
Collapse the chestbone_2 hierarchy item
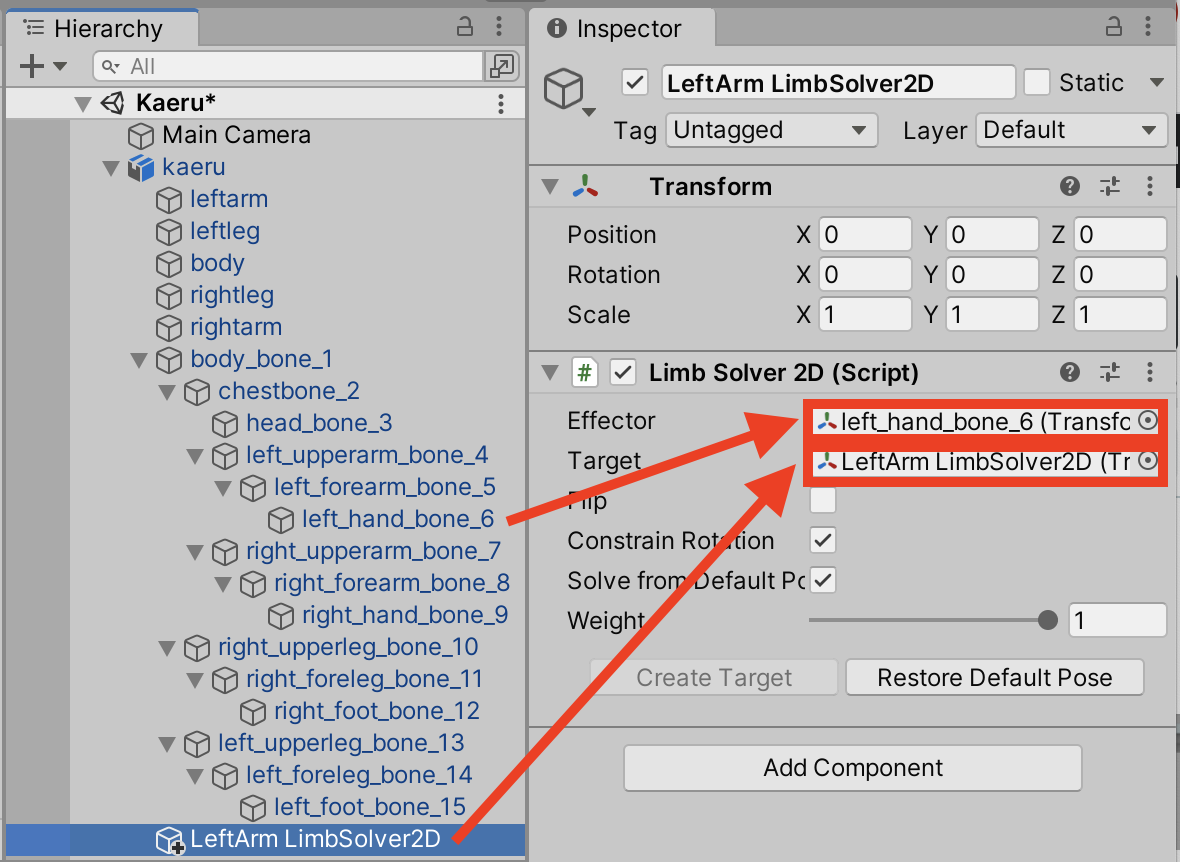[x=167, y=391]
